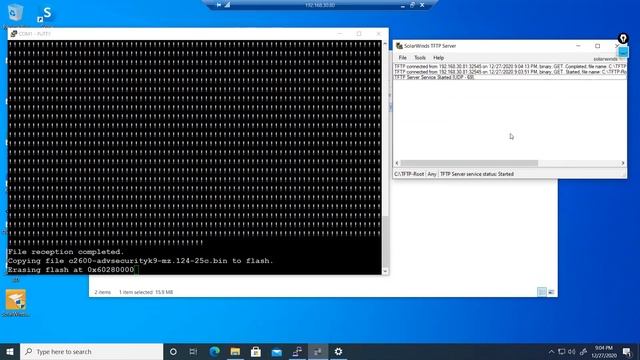The width and height of the screenshot is (640, 360).
Task: Open Cortana from the taskbar
Action: pyautogui.click(x=173, y=351)
